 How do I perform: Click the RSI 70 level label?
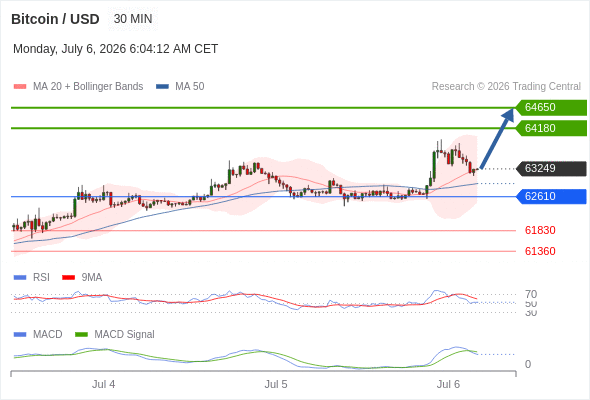pos(531,294)
